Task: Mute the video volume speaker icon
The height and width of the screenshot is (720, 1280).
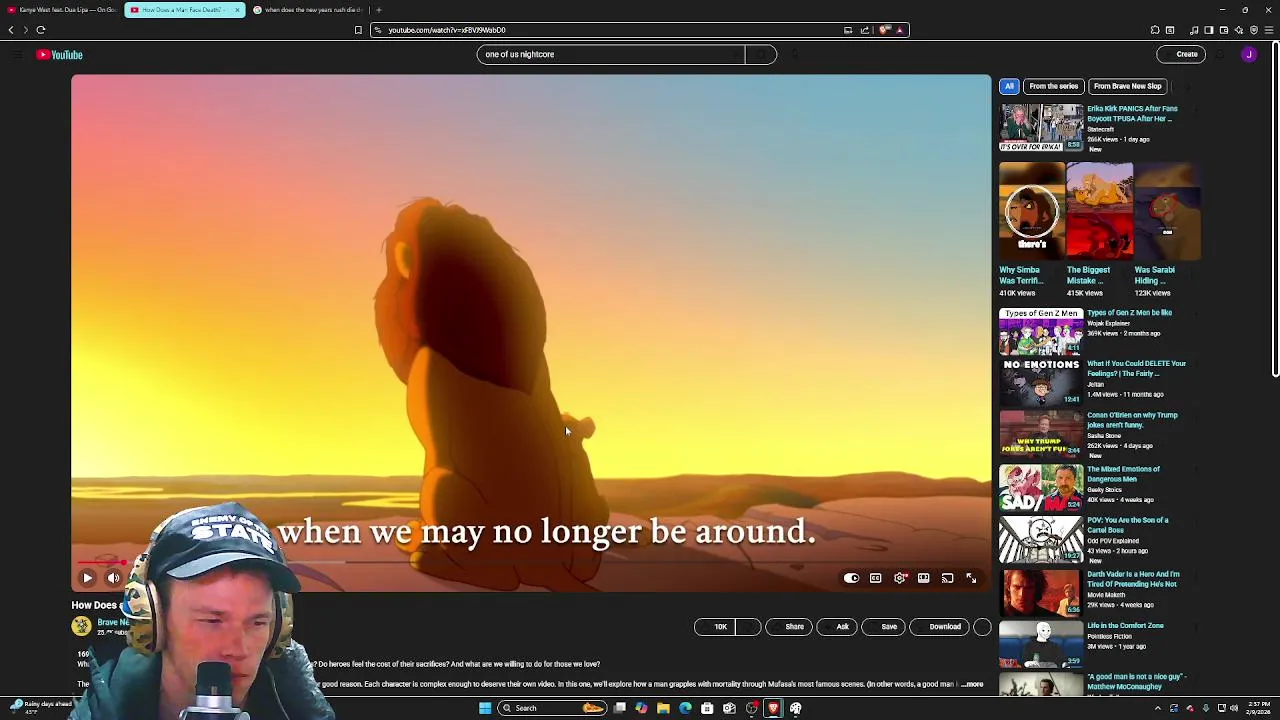Action: [x=113, y=578]
